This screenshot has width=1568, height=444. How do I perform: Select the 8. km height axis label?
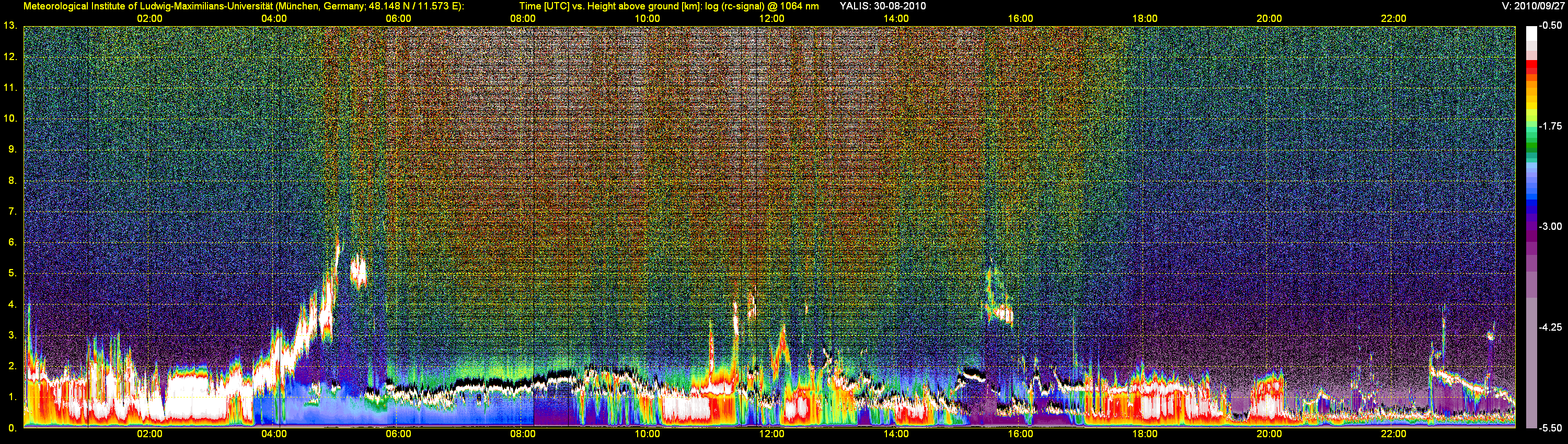coord(12,181)
